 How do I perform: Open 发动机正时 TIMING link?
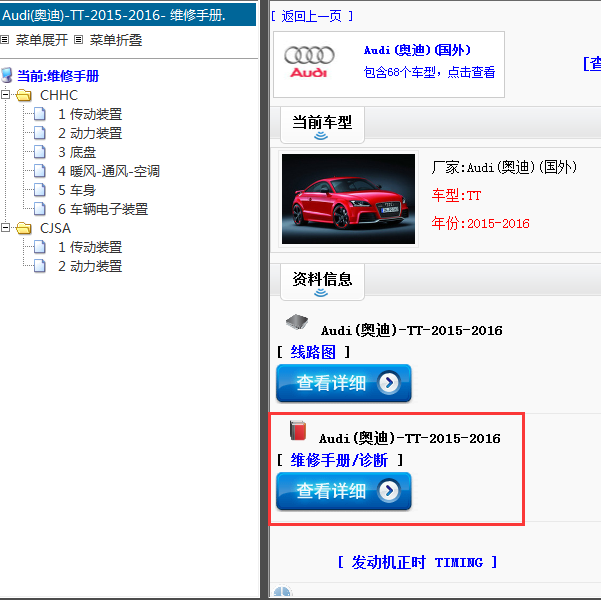(x=417, y=562)
